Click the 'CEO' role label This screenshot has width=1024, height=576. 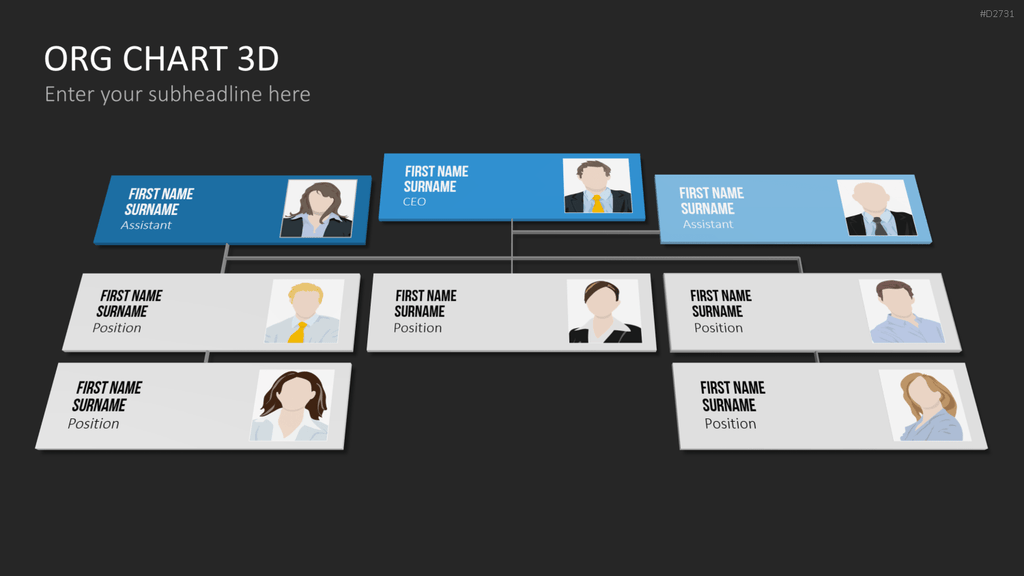click(414, 202)
